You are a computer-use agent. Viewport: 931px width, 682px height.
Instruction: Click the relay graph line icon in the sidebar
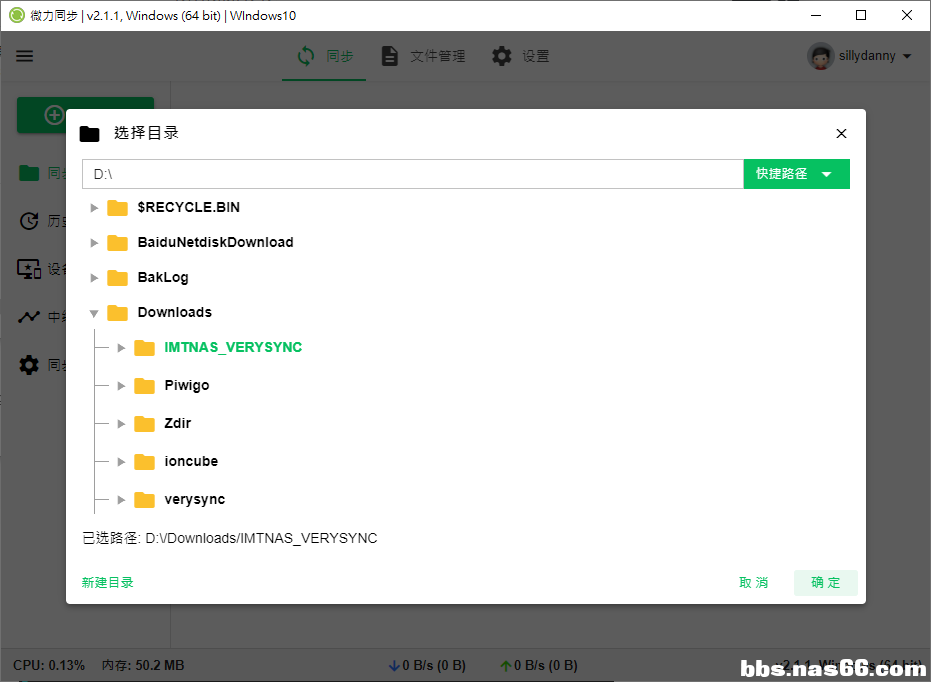tap(29, 316)
